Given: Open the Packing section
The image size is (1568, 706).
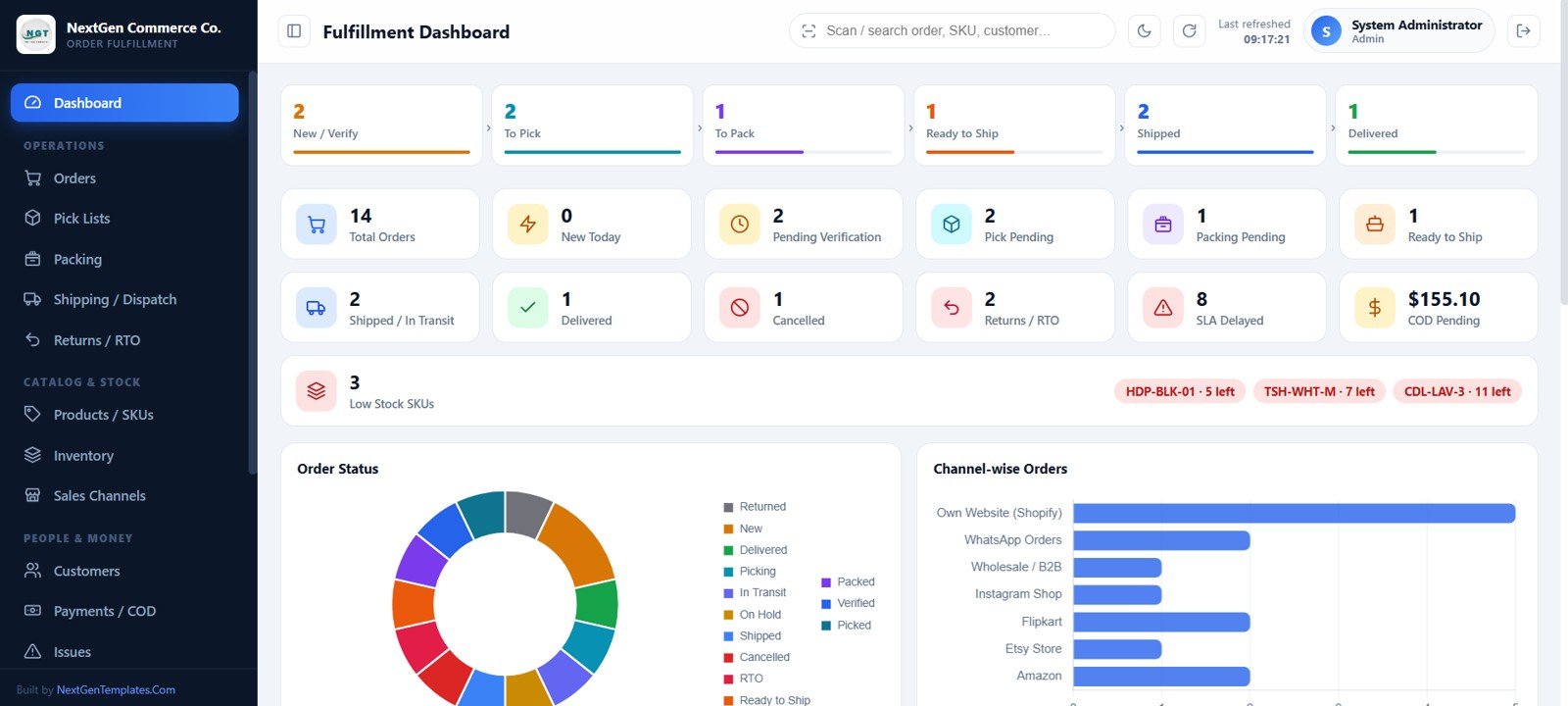Looking at the screenshot, I should point(124,260).
